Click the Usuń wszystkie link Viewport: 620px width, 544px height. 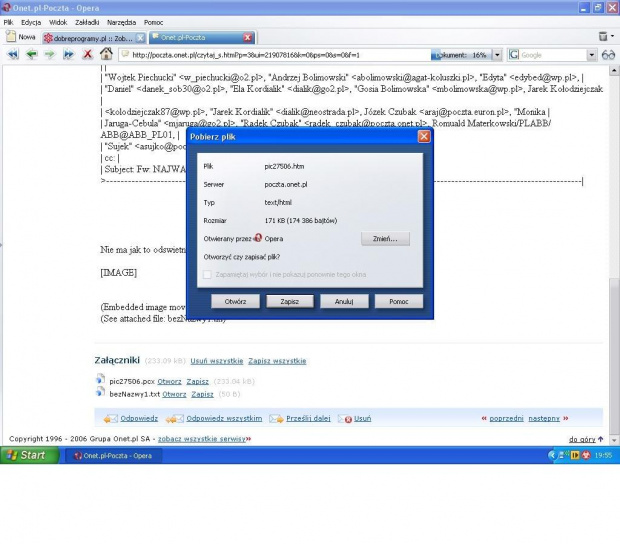click(217, 361)
